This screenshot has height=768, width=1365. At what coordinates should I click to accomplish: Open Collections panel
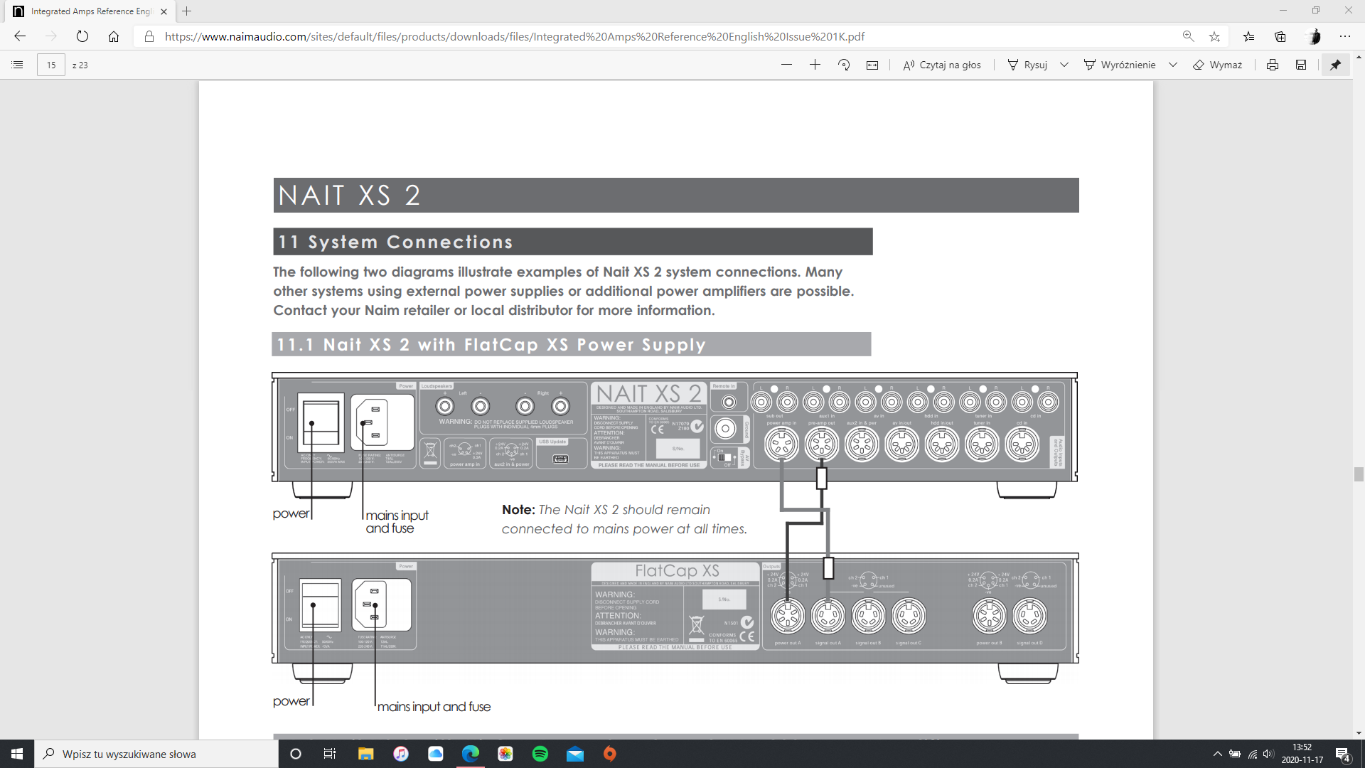[1281, 36]
